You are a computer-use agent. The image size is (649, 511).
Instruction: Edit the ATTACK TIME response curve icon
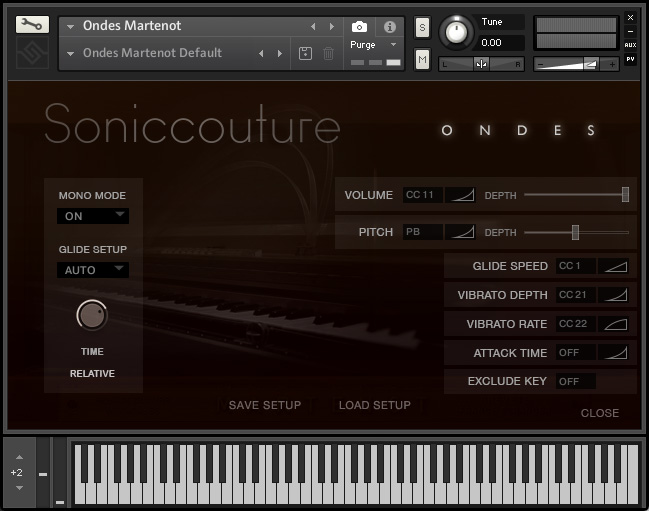(x=613, y=353)
